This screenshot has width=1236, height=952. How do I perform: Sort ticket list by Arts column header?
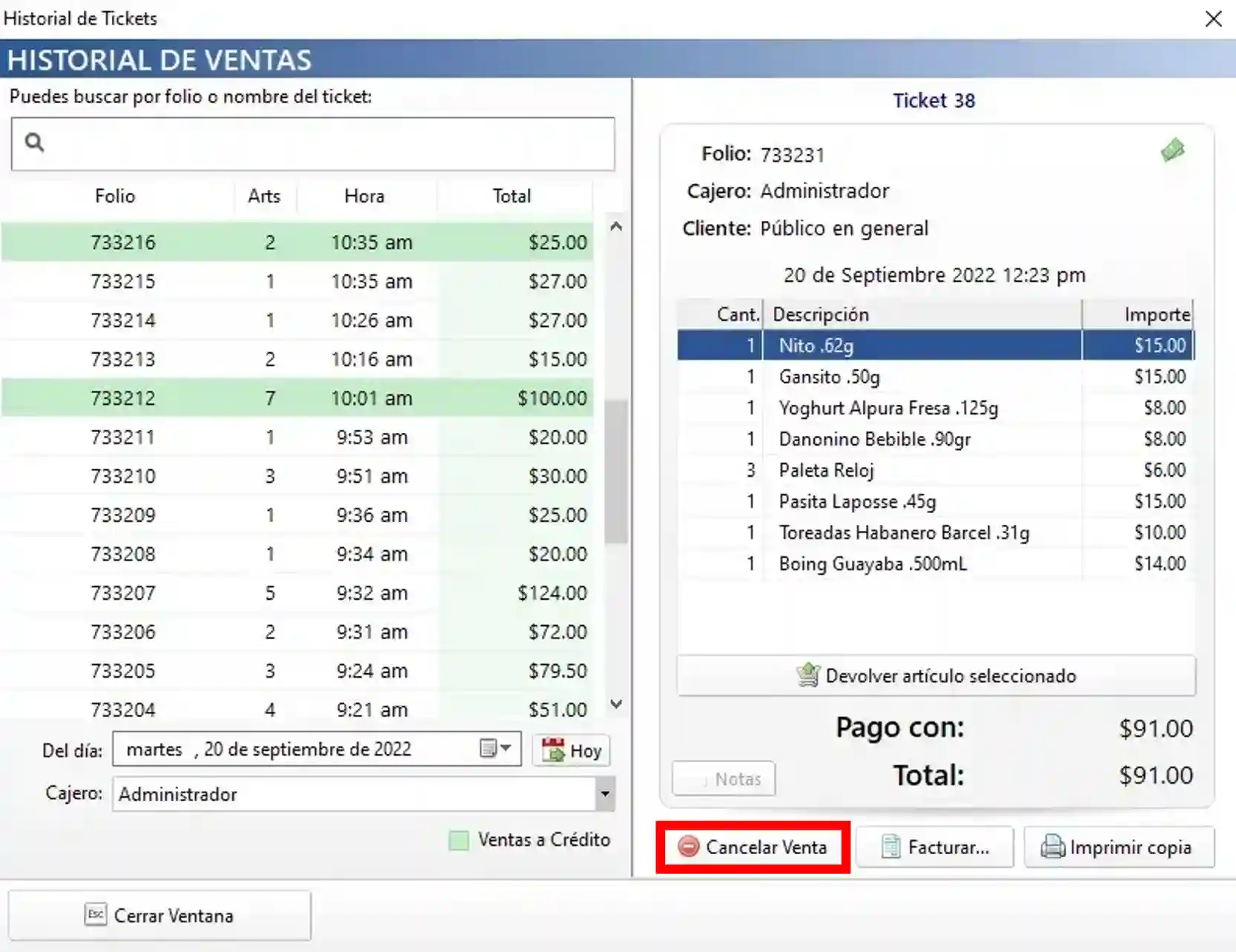264,196
